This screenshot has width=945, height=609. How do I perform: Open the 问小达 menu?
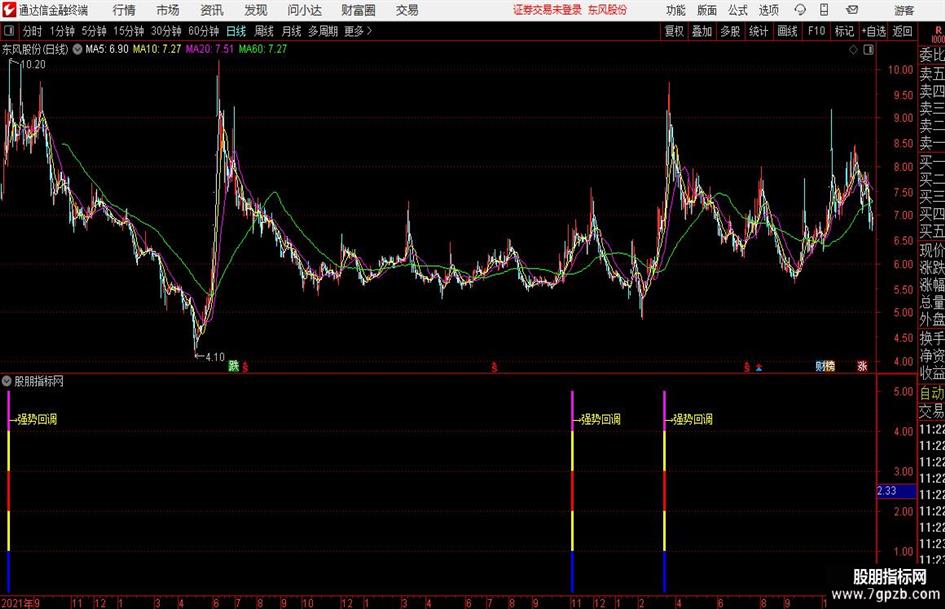(x=304, y=10)
